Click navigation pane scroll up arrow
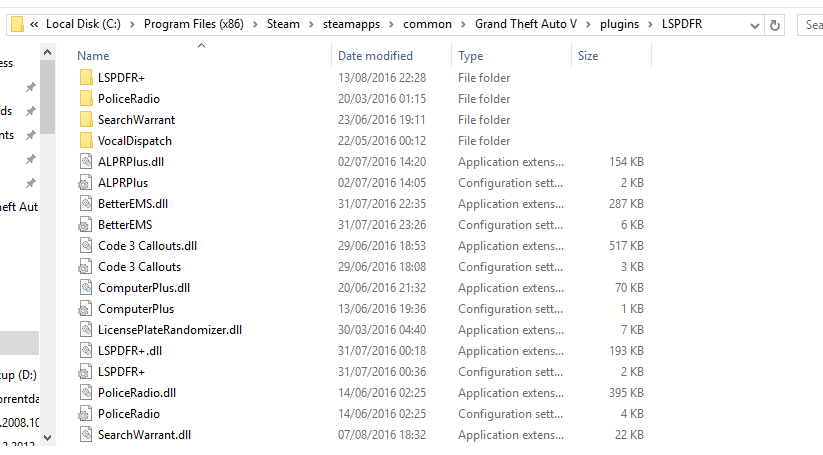The image size is (823, 455). tap(47, 52)
